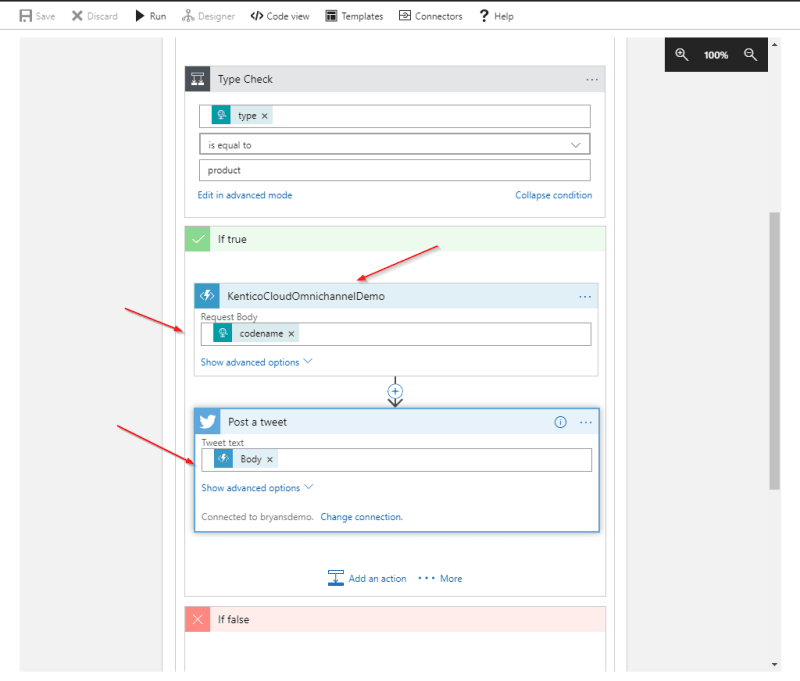
Task: Click the Type Check header title
Action: click(245, 79)
